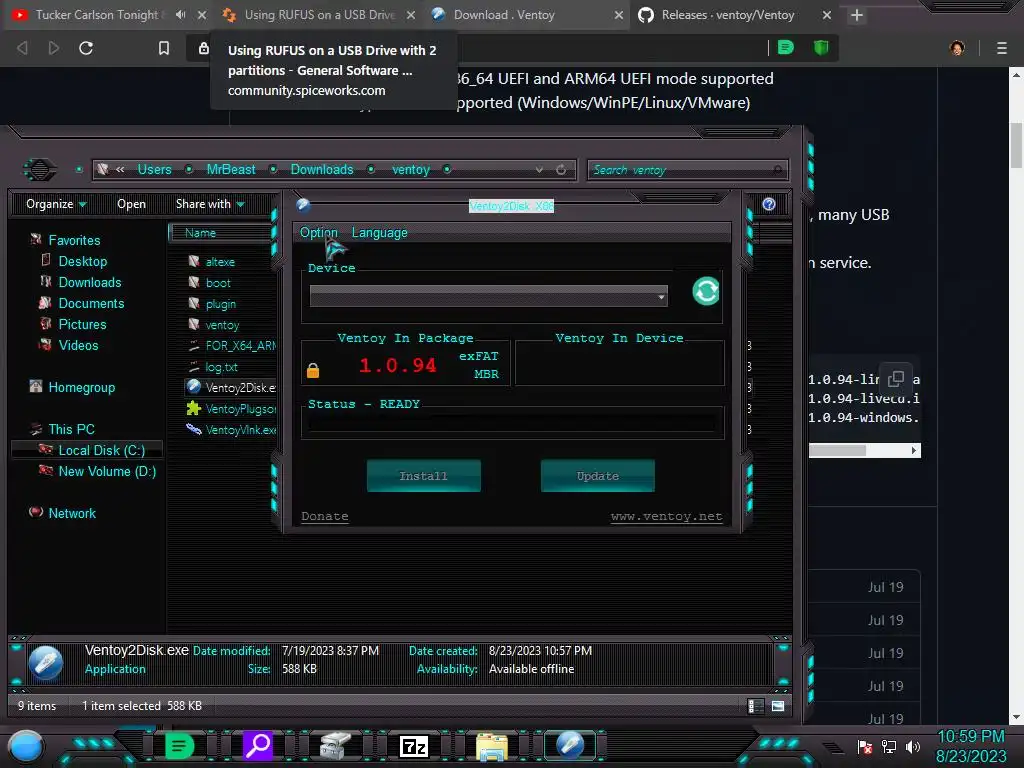Click Open in the Explorer toolbar
Screen dimensions: 1024x768
(131, 204)
